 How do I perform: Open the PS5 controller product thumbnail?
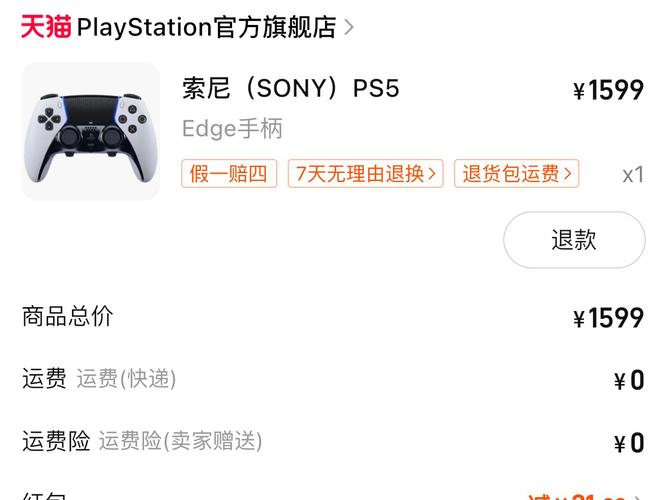[90, 131]
